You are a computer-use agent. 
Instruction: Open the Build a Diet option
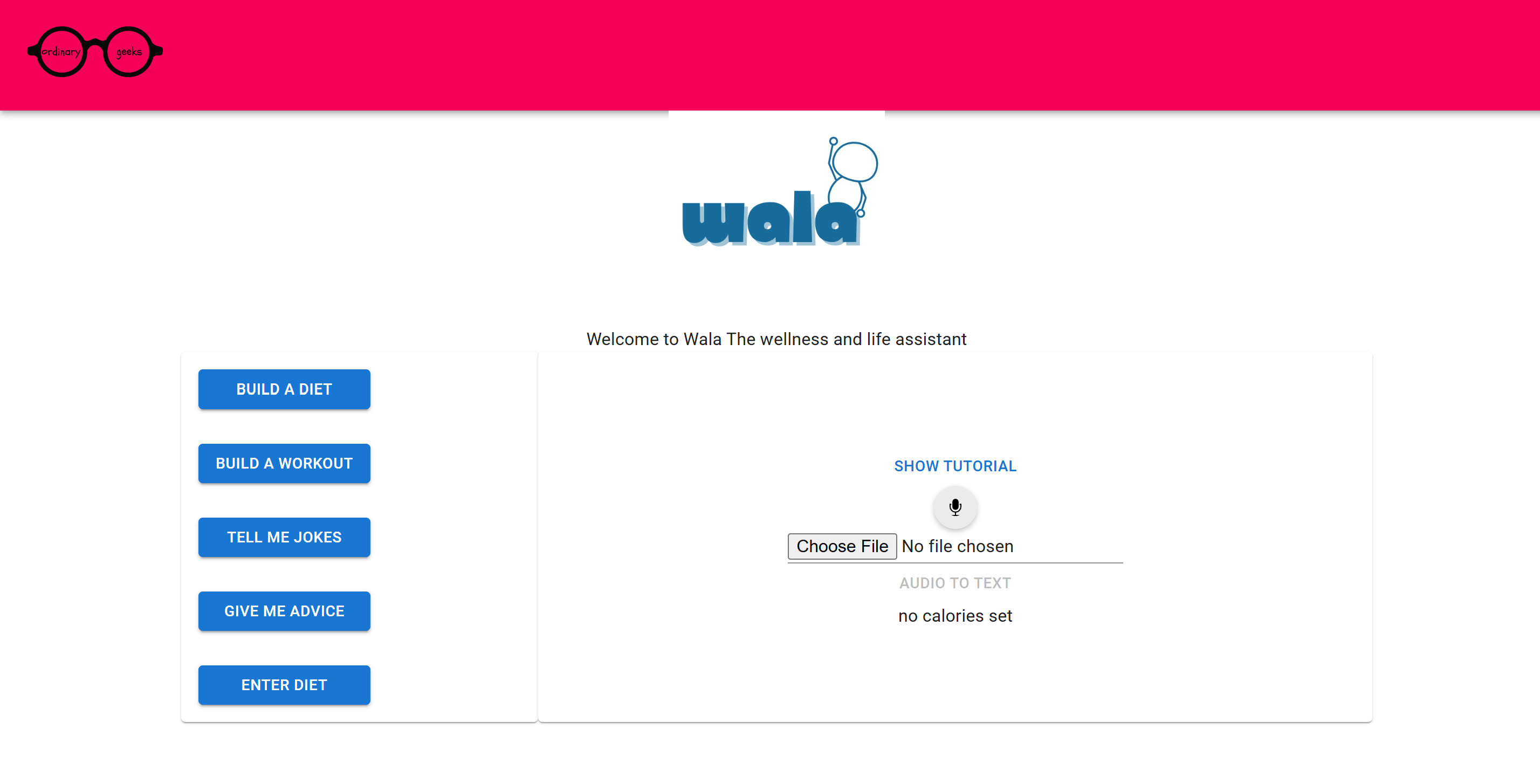tap(284, 389)
